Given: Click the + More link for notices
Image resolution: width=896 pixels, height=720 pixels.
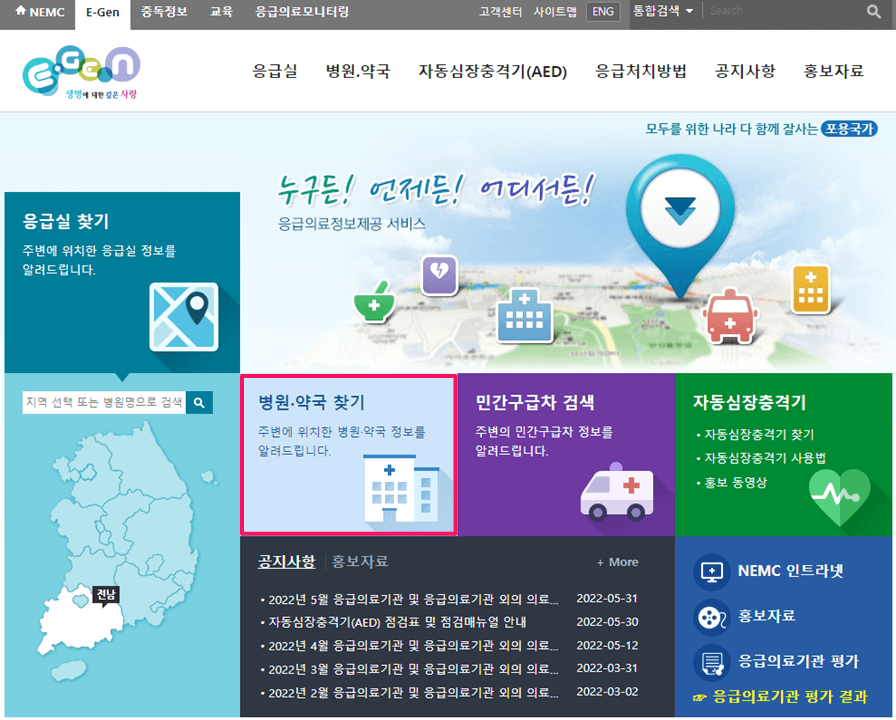Looking at the screenshot, I should pos(617,562).
